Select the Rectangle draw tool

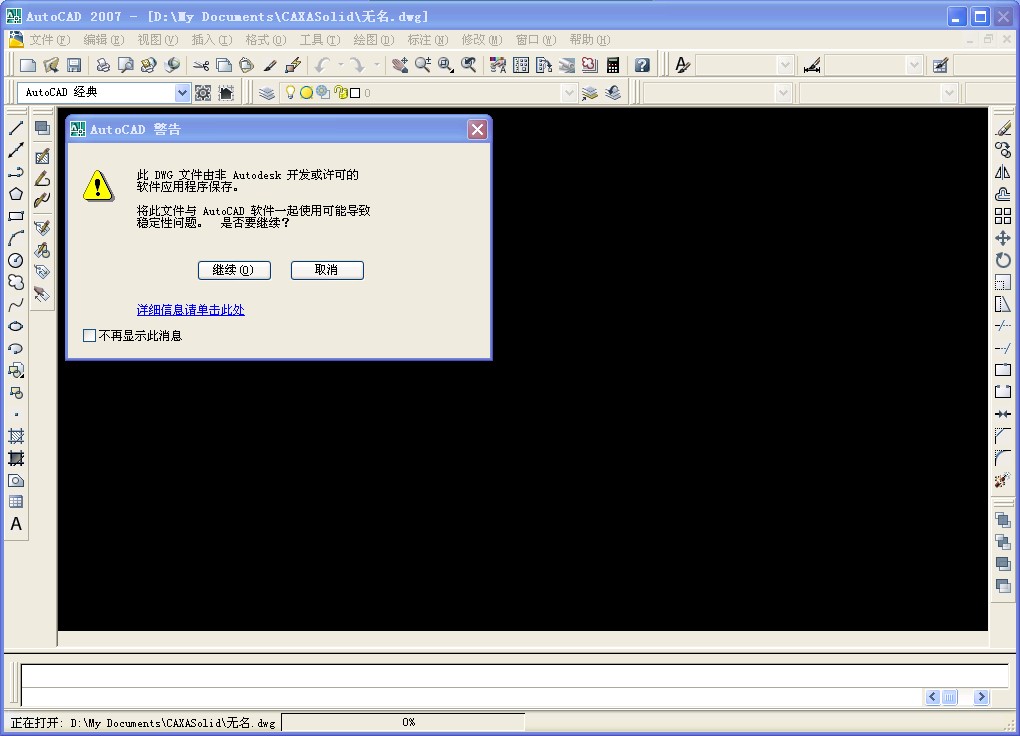16,216
